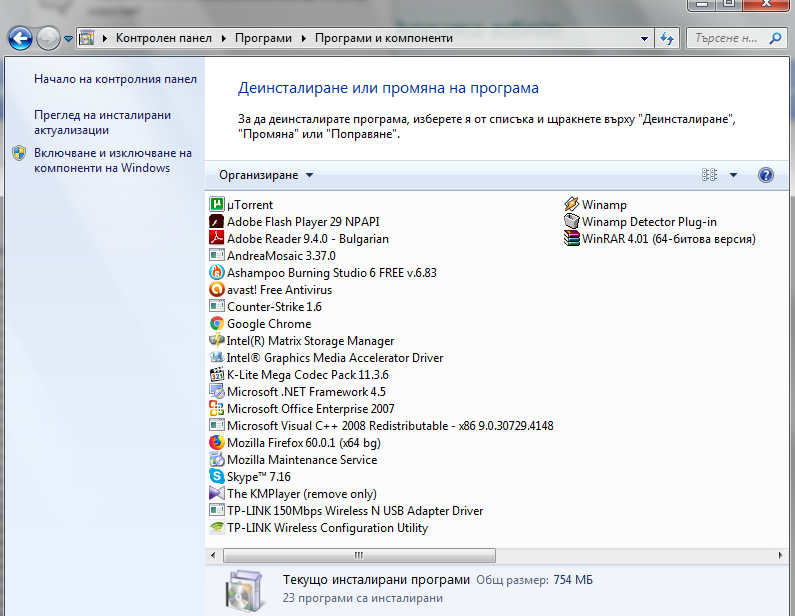Open Преглед на инсталирани актуализации link
This screenshot has width=795, height=616.
pyautogui.click(x=102, y=122)
